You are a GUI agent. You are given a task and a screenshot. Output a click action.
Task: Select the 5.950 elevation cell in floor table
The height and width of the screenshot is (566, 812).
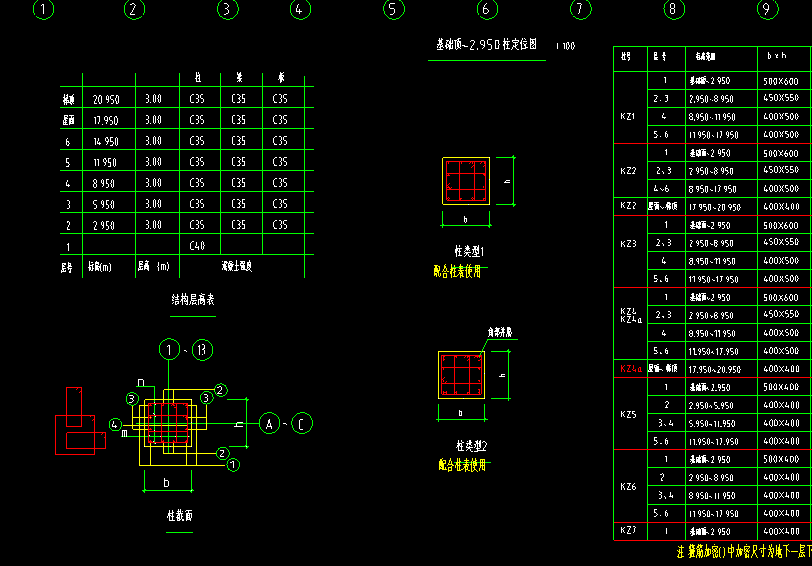(x=104, y=205)
